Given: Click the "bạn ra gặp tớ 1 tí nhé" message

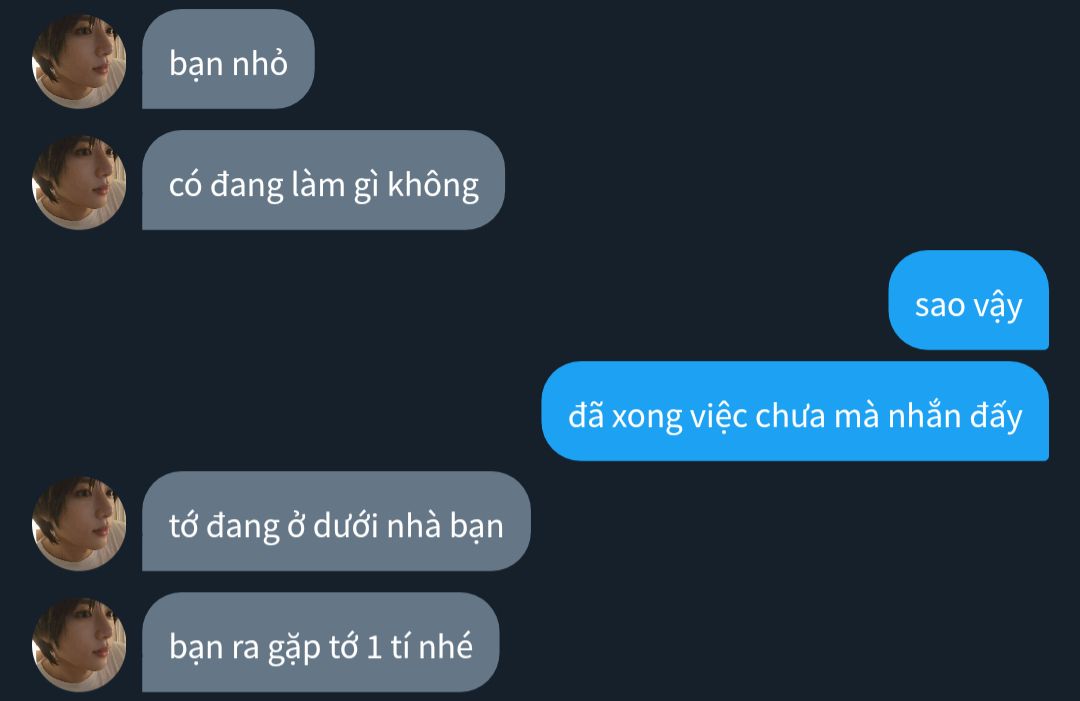Looking at the screenshot, I should 320,642.
